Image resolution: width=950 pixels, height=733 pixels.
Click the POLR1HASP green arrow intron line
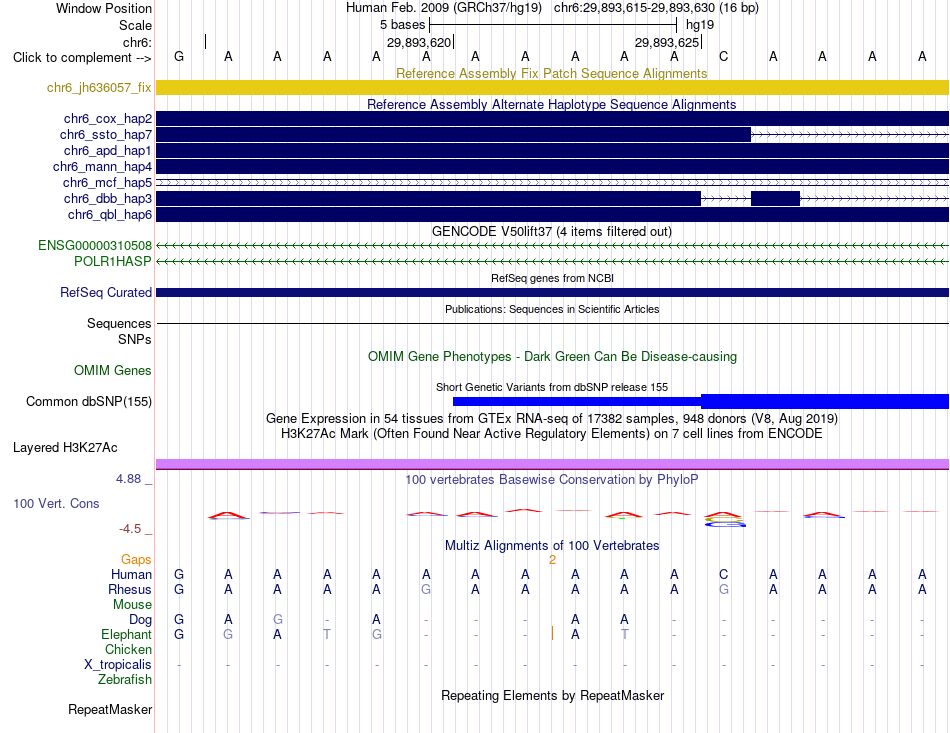tap(553, 261)
